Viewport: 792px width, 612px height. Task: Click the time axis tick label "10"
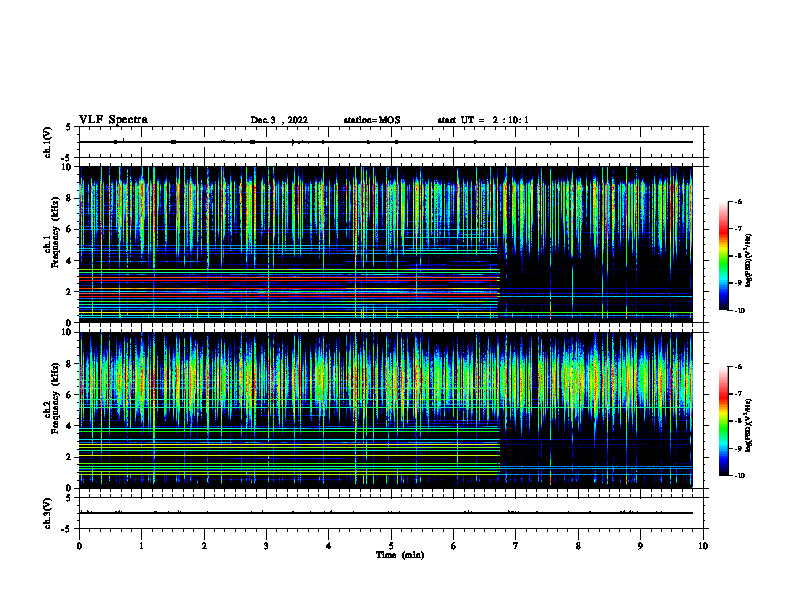pos(703,546)
